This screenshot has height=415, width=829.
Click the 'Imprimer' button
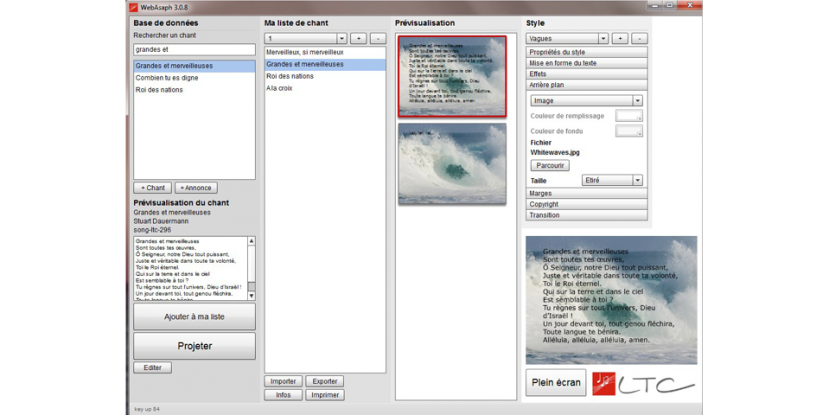[x=325, y=395]
